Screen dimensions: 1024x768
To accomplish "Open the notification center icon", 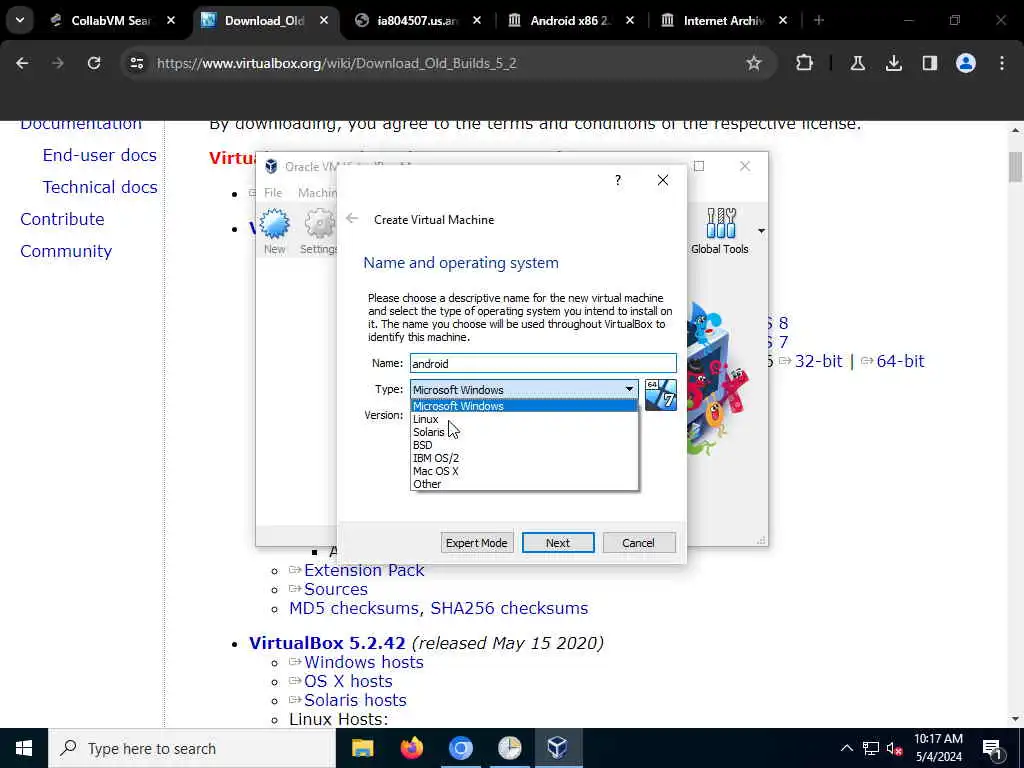I will coord(992,748).
